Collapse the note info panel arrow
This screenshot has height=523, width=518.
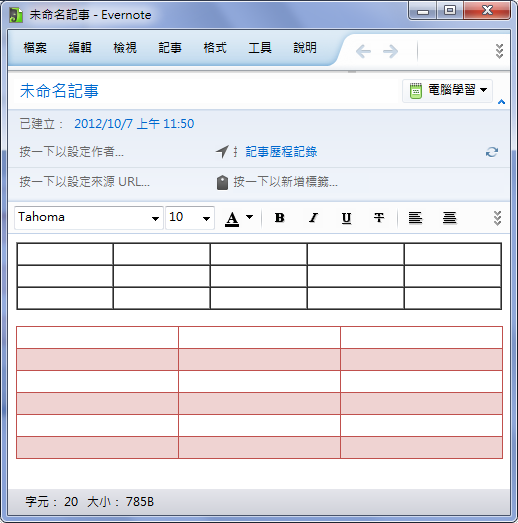[501, 102]
